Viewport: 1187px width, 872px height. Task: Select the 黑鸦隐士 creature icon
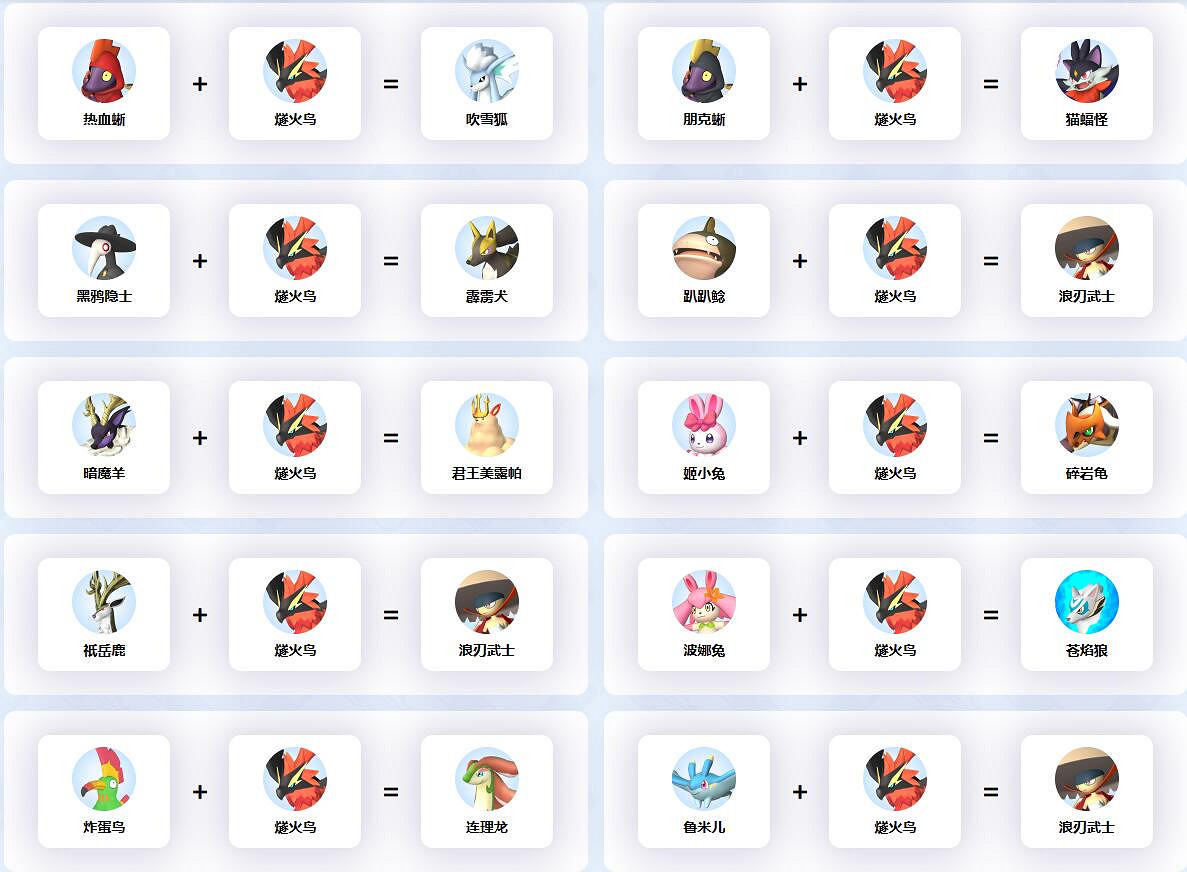pos(104,248)
